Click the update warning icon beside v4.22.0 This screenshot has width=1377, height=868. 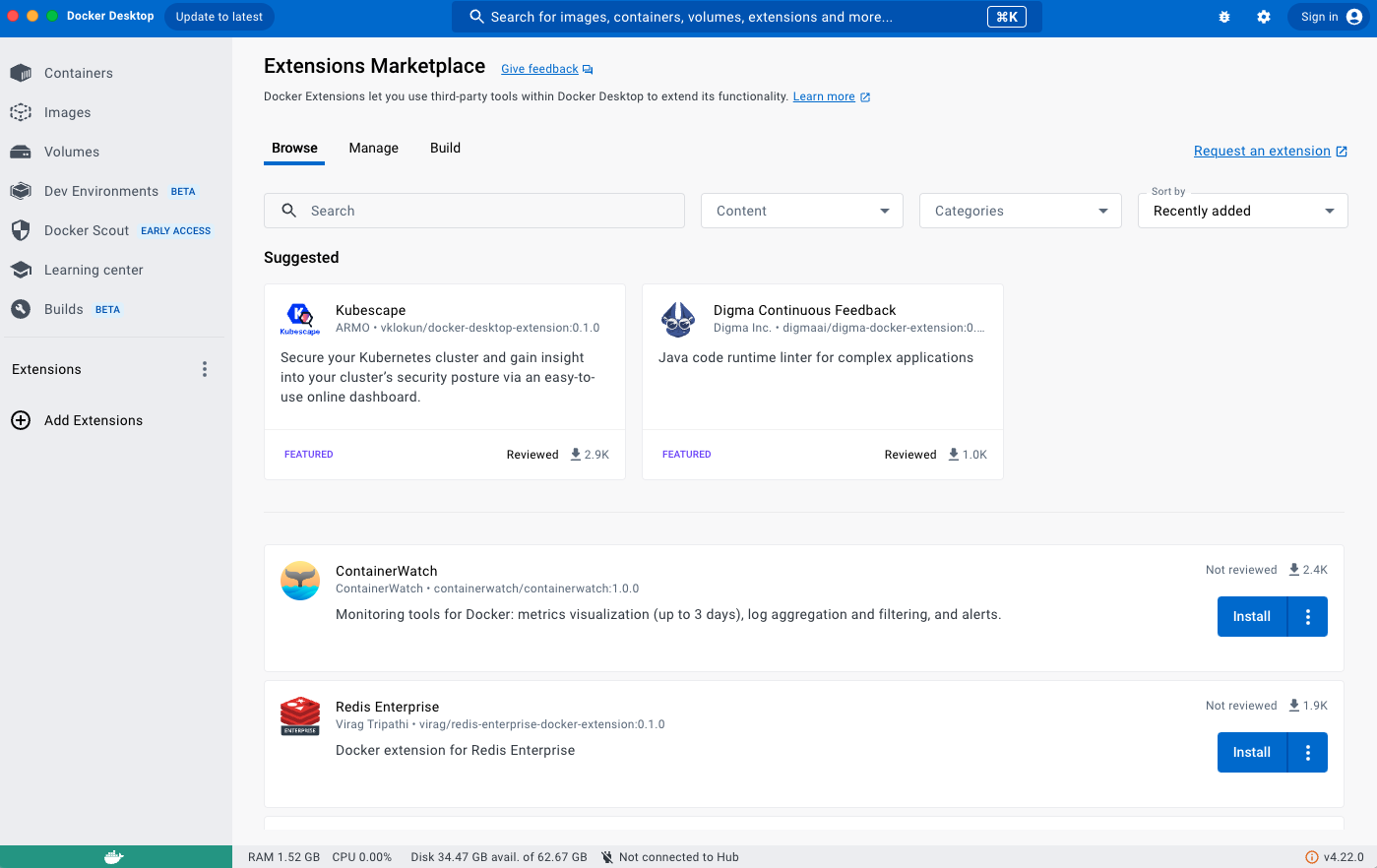(1311, 857)
